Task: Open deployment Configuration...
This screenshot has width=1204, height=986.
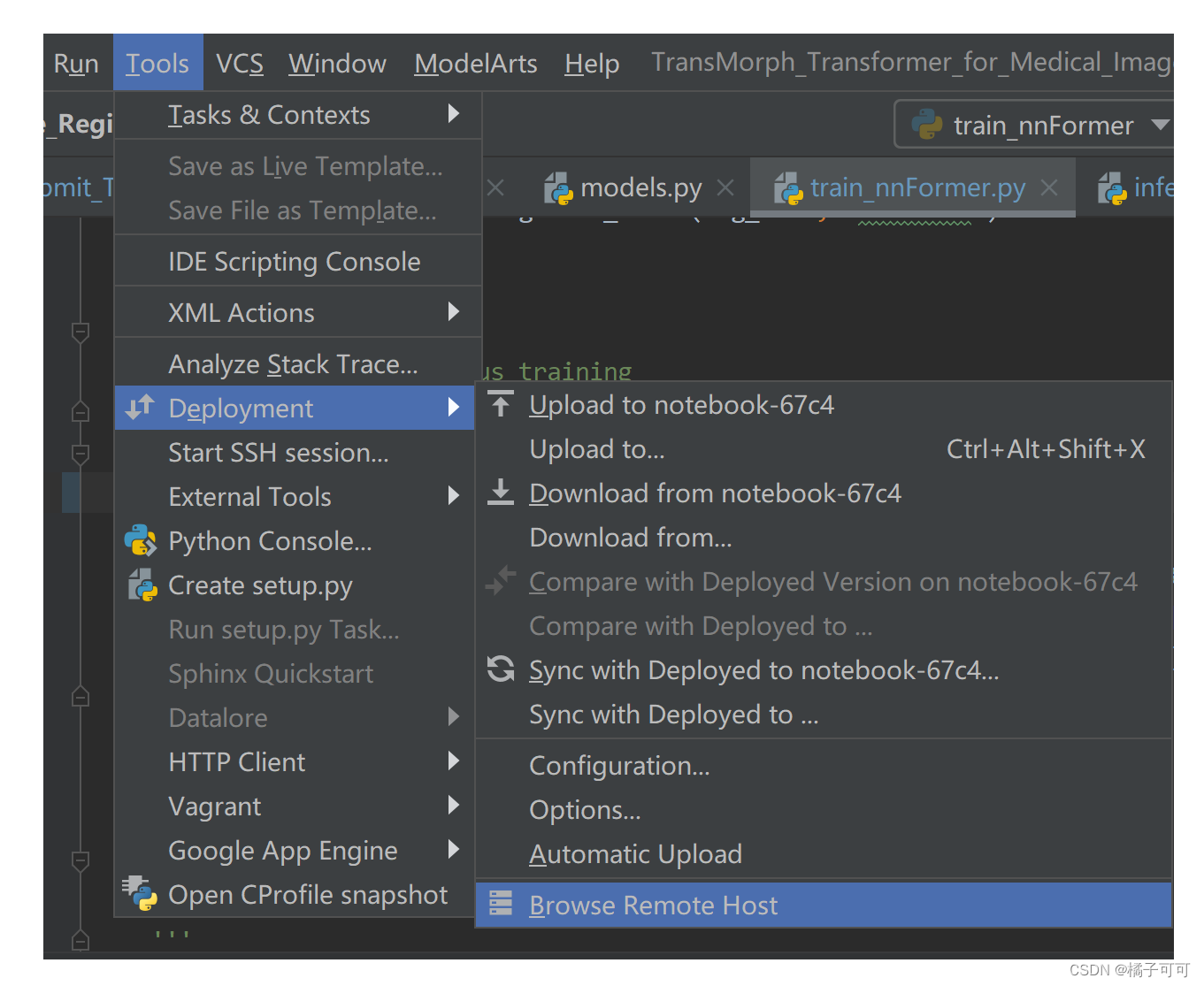Action: click(x=824, y=766)
